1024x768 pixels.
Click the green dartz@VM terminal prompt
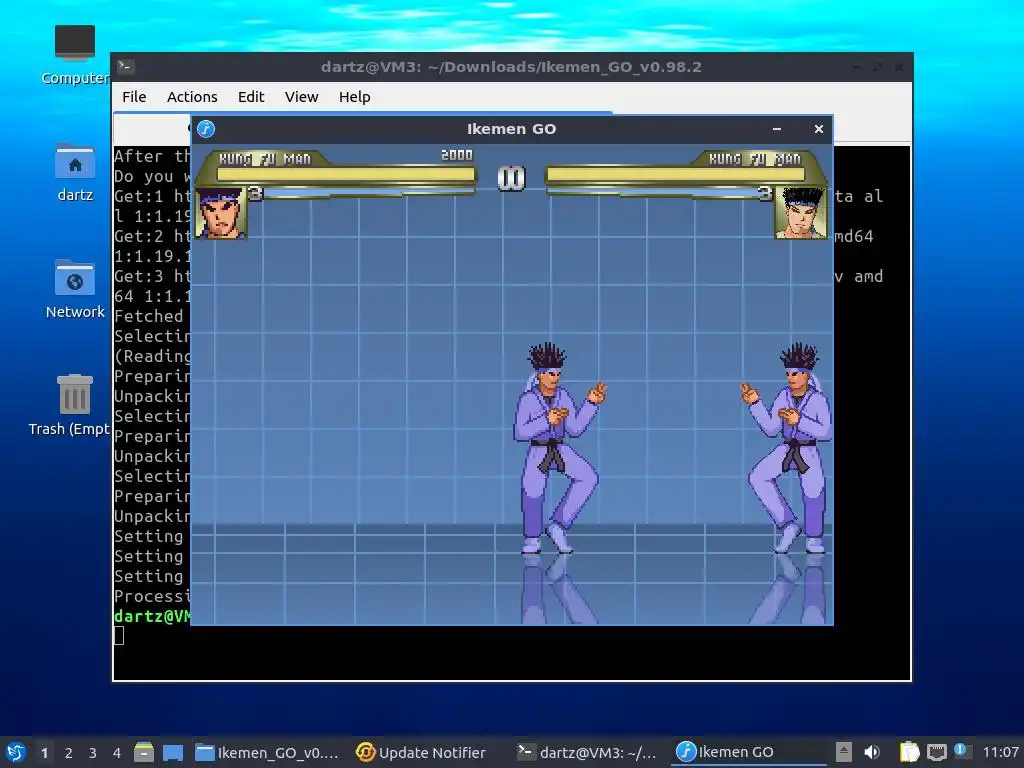[152, 616]
